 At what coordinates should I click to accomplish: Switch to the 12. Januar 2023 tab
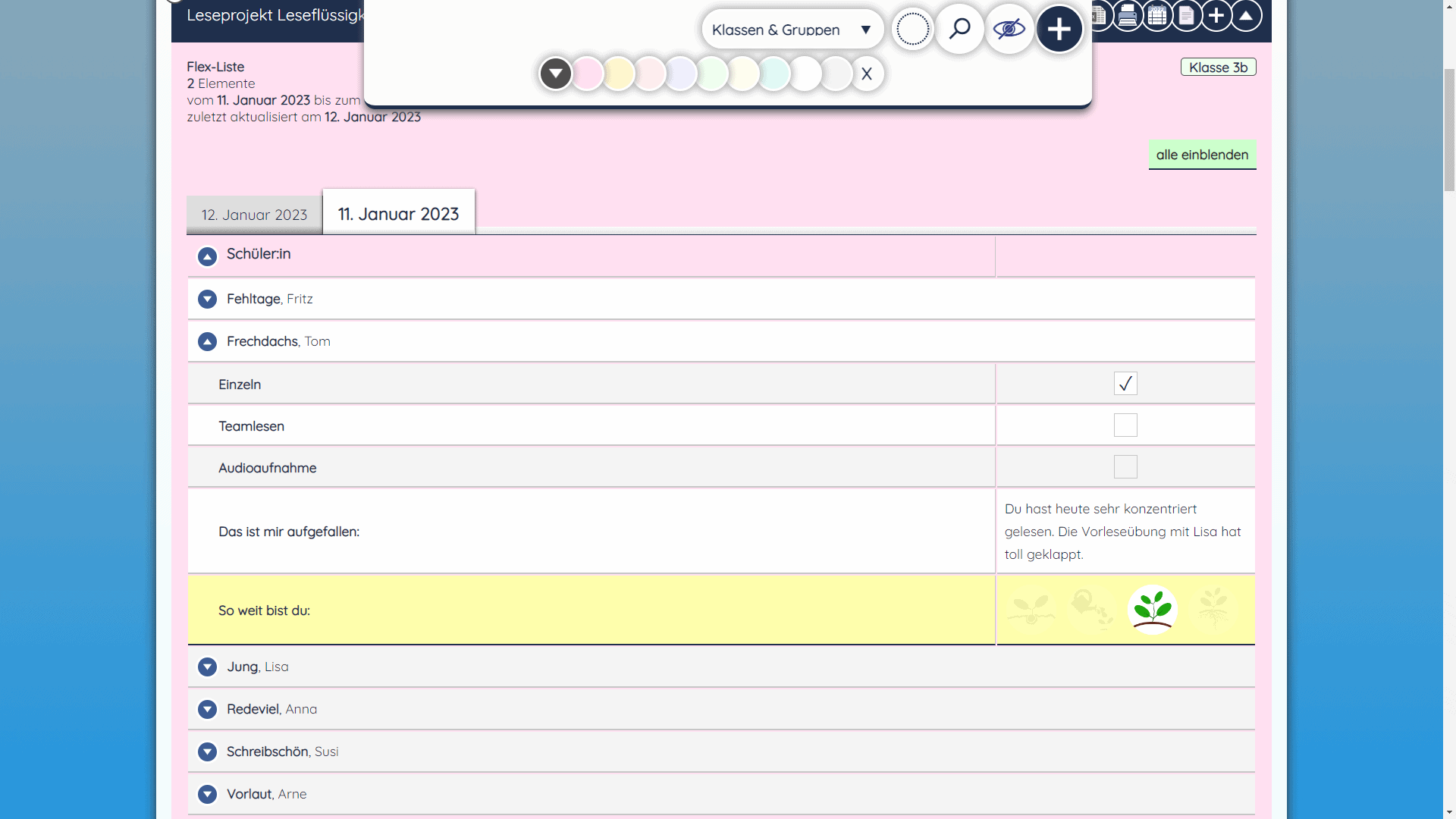(x=254, y=215)
